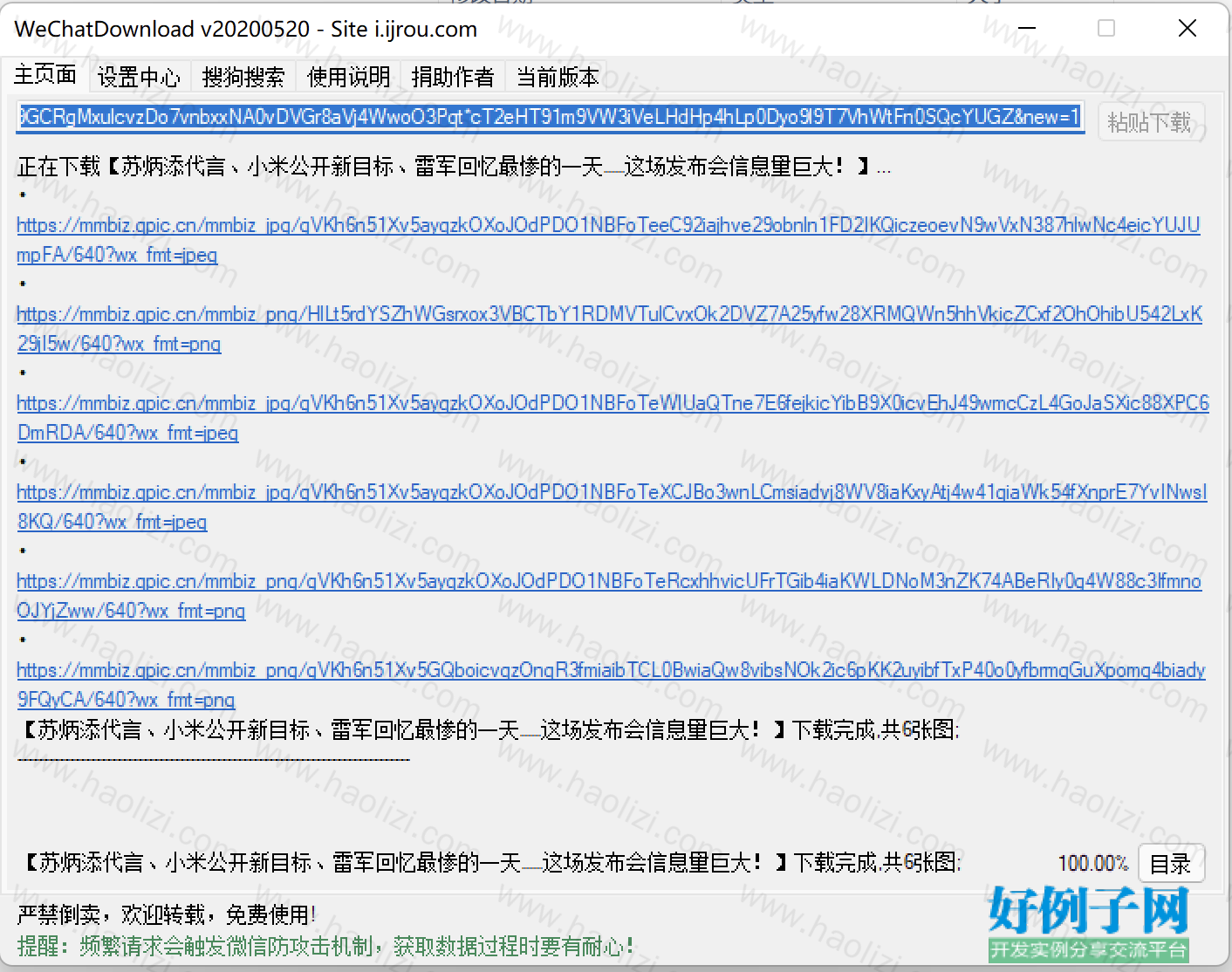Go to the 搜狗搜索 tab
1232x972 pixels.
click(x=243, y=77)
